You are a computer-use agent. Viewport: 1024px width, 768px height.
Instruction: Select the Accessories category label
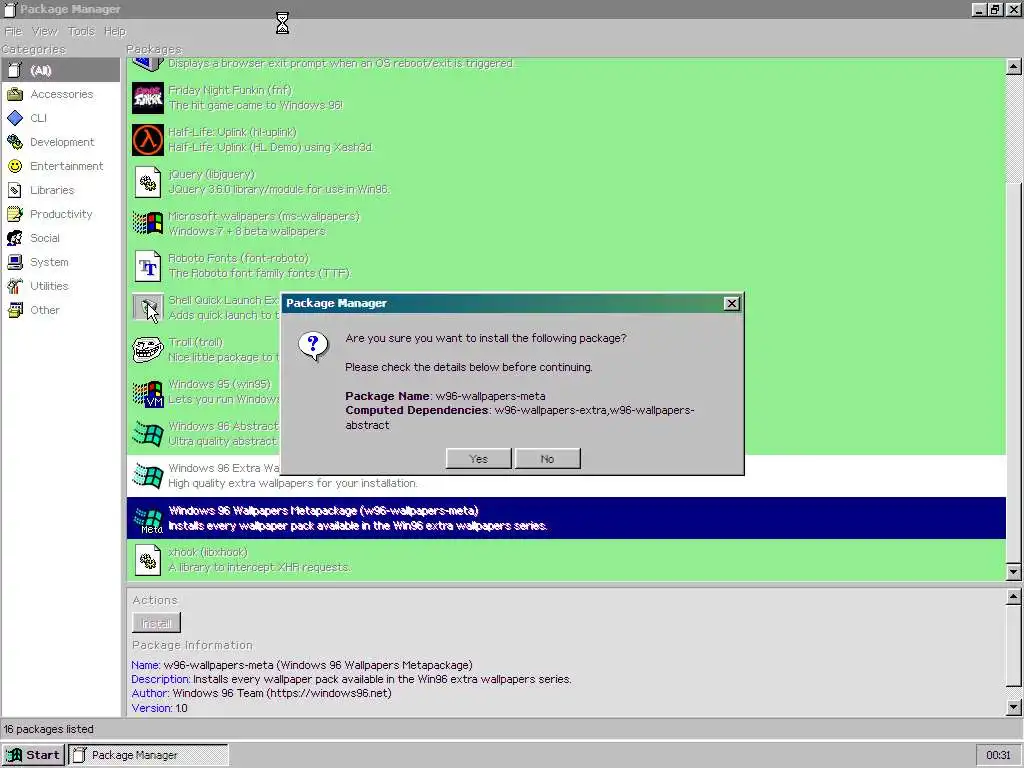click(61, 94)
